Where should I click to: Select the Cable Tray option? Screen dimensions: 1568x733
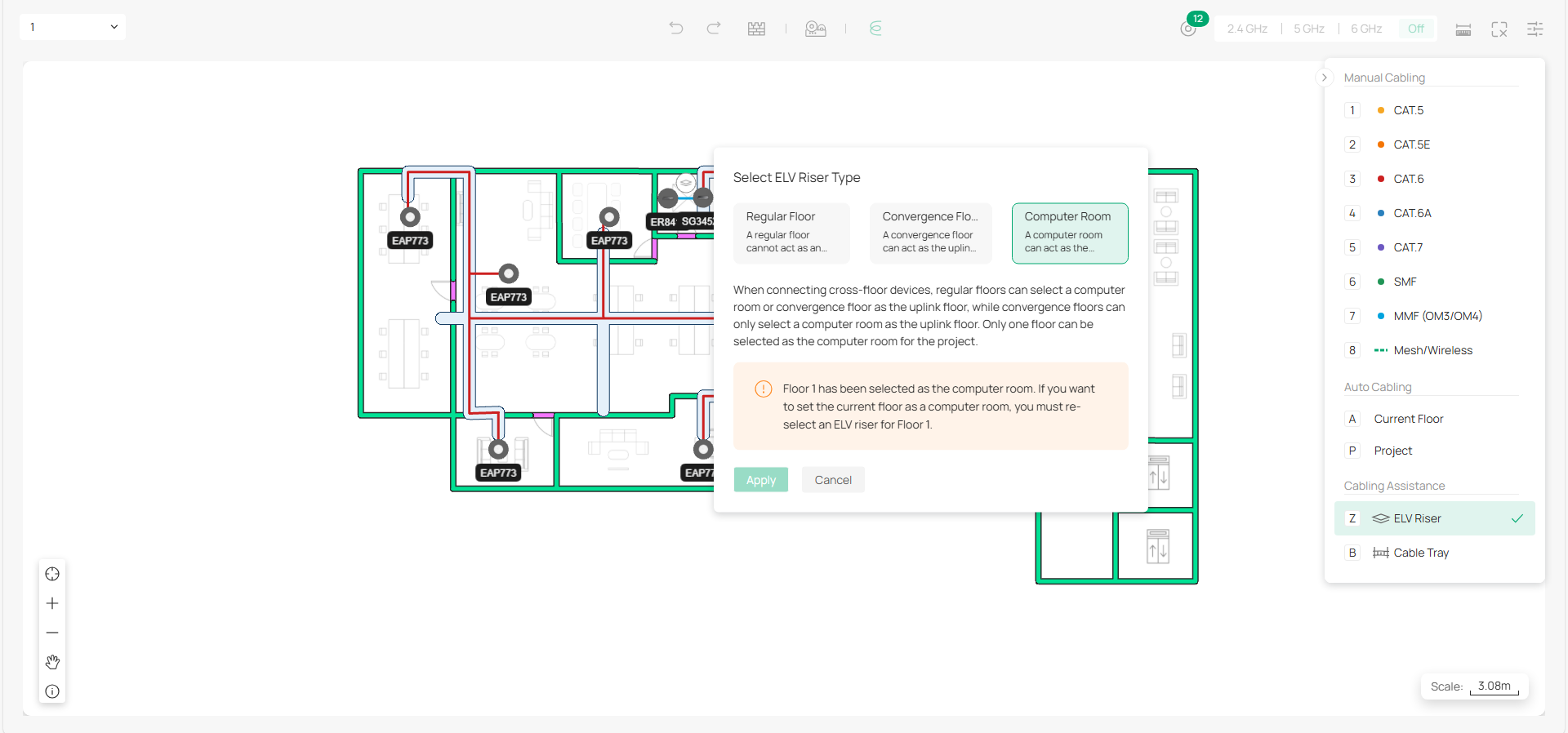click(x=1420, y=553)
